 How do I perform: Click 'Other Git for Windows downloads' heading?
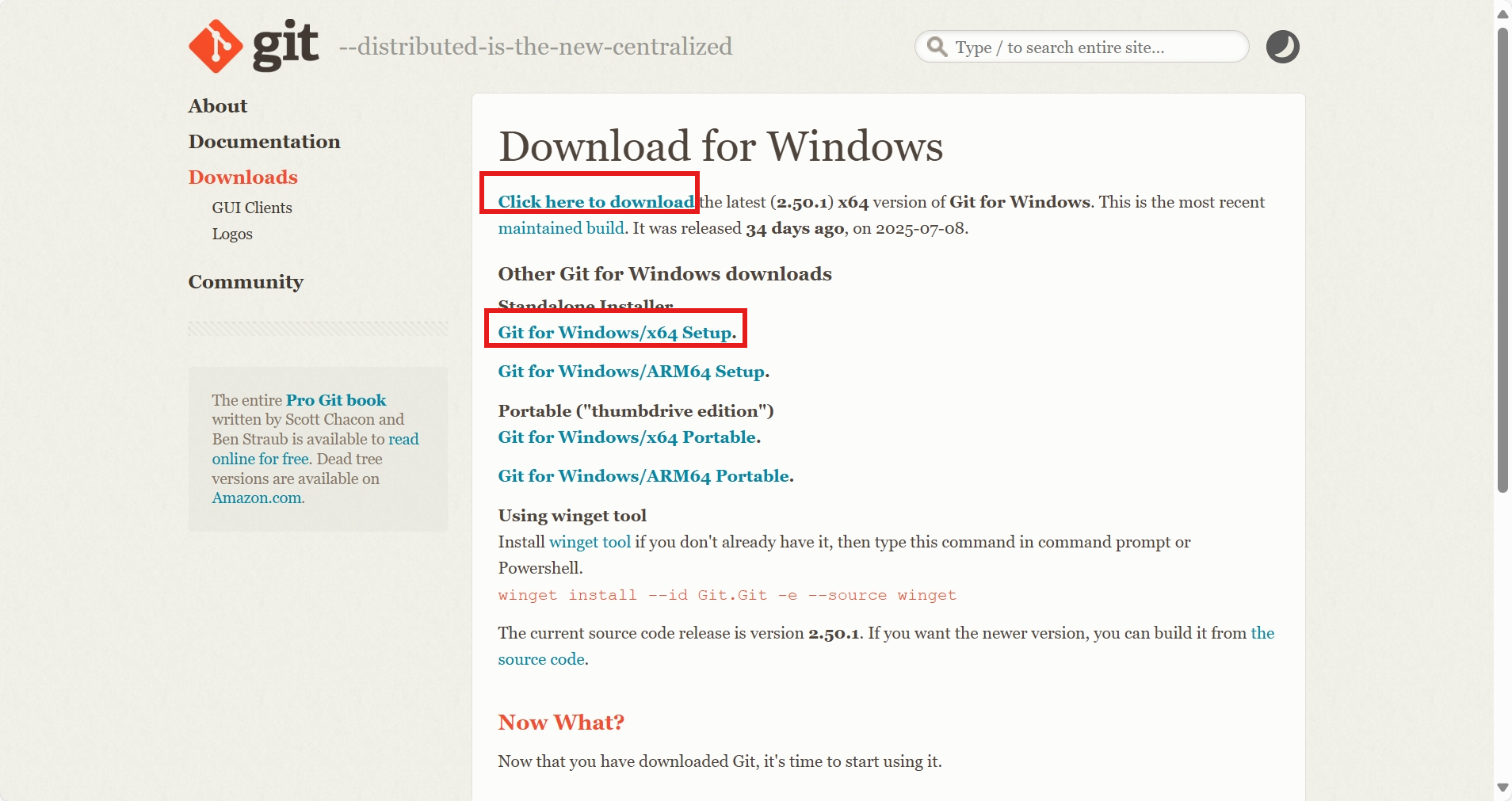click(x=664, y=274)
